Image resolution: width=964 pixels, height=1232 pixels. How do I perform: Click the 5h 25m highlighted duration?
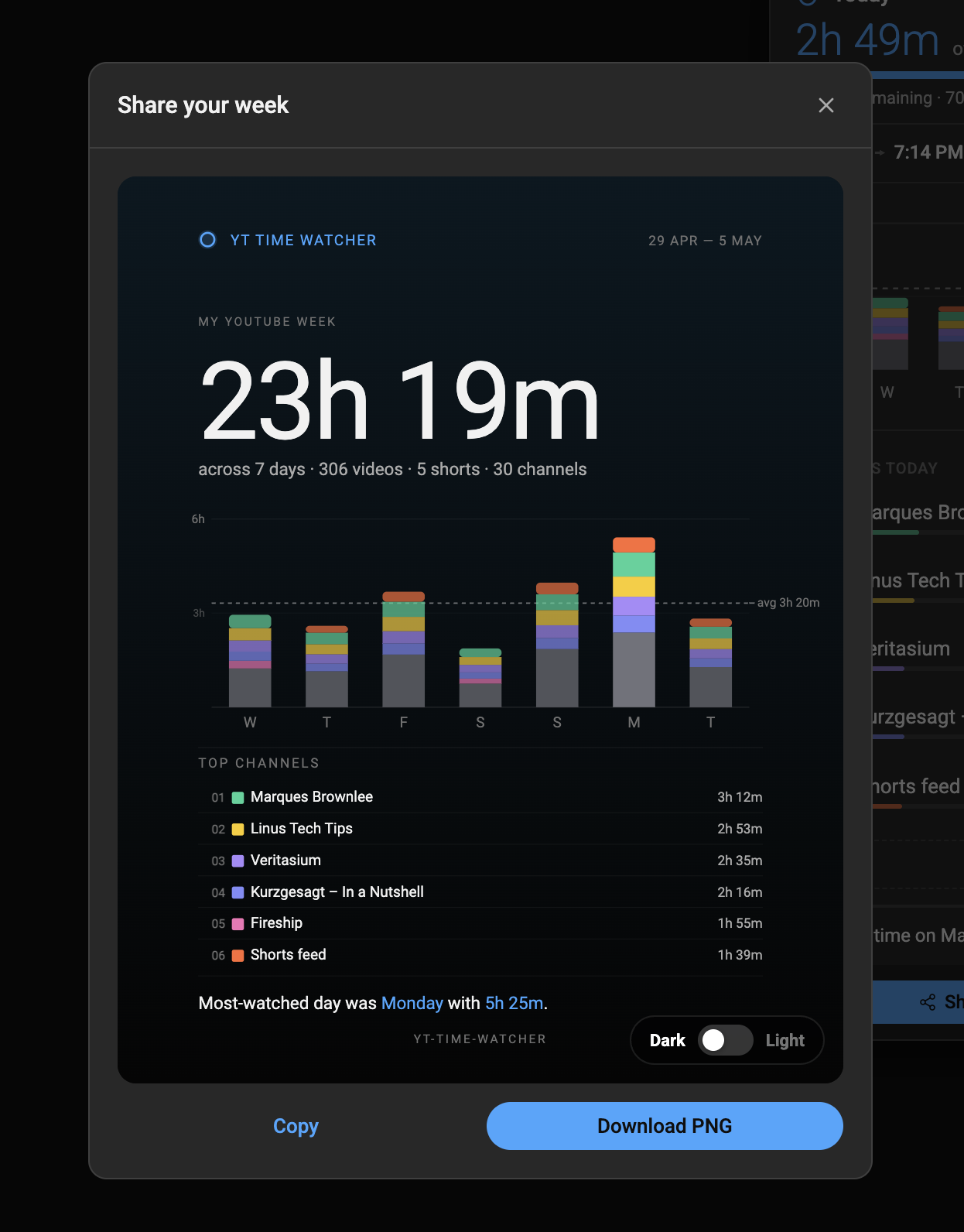click(514, 1003)
